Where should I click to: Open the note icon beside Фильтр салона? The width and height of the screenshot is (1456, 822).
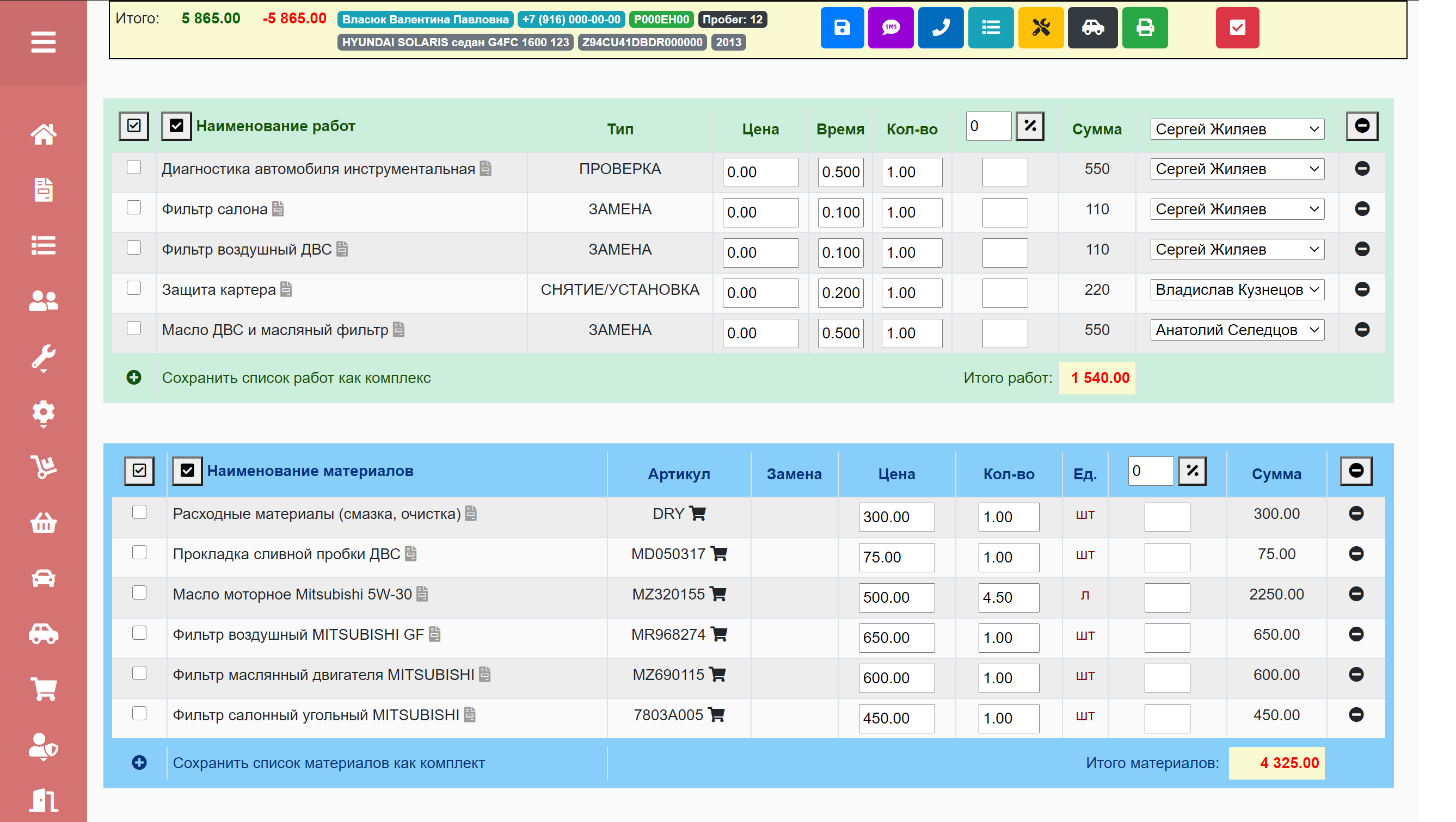(278, 208)
